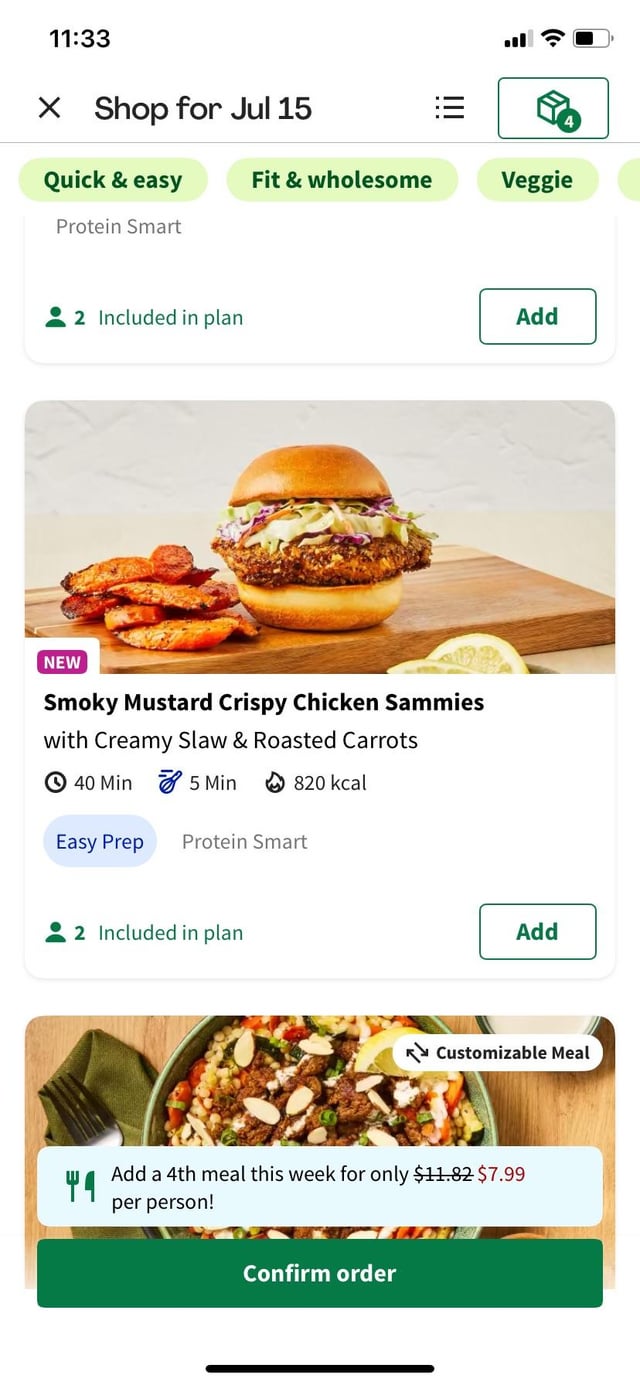640x1385 pixels.
Task: Add the top Protein Smart meal
Action: coord(537,317)
